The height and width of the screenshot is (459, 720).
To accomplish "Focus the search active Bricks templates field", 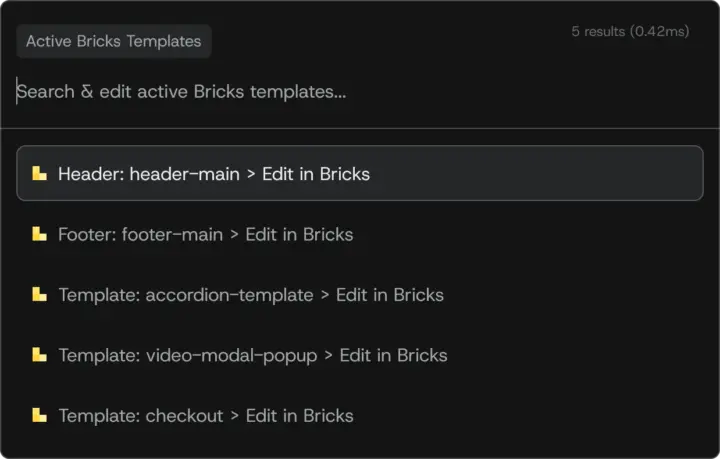I will (300, 91).
